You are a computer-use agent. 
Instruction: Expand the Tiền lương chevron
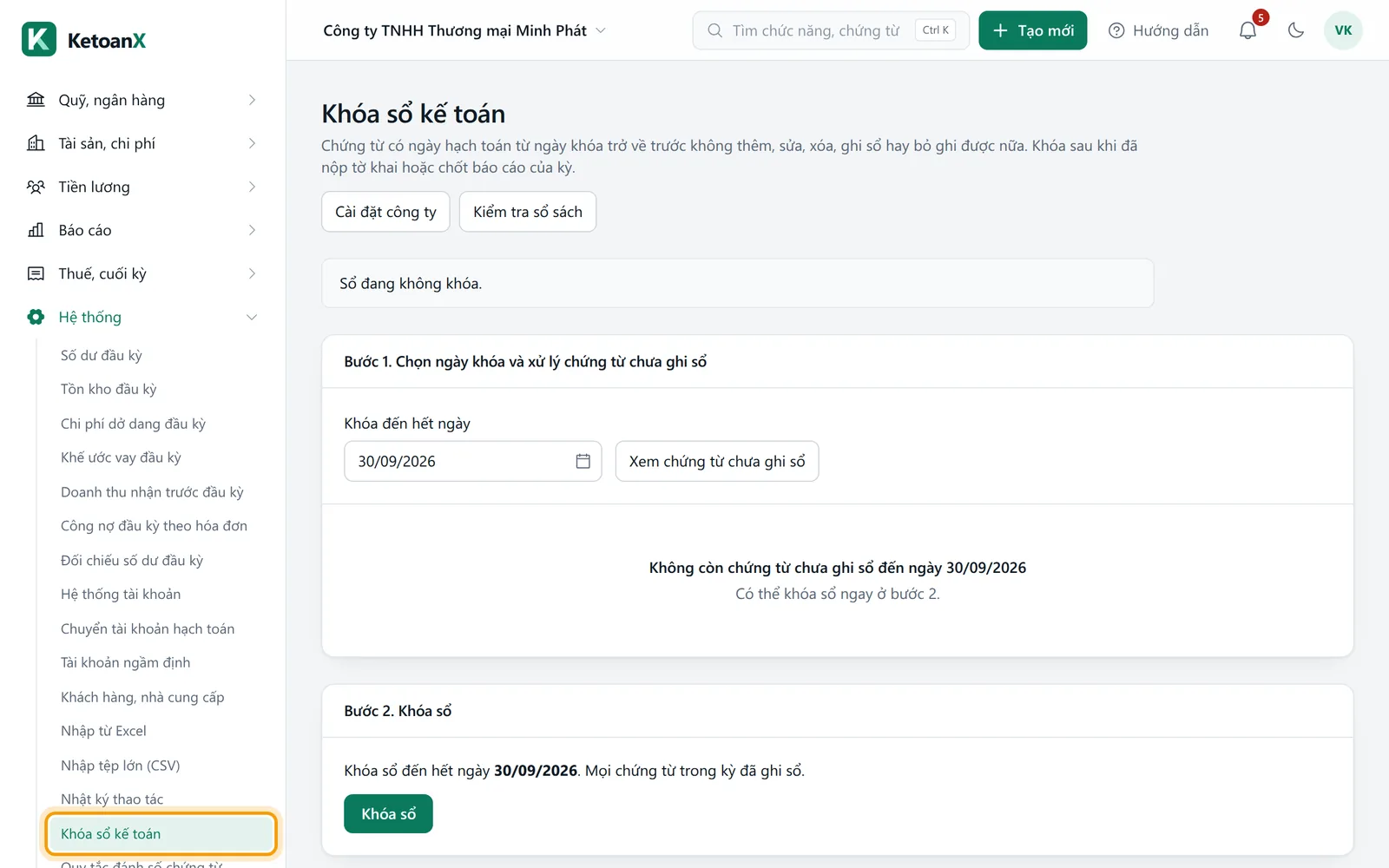(x=252, y=187)
